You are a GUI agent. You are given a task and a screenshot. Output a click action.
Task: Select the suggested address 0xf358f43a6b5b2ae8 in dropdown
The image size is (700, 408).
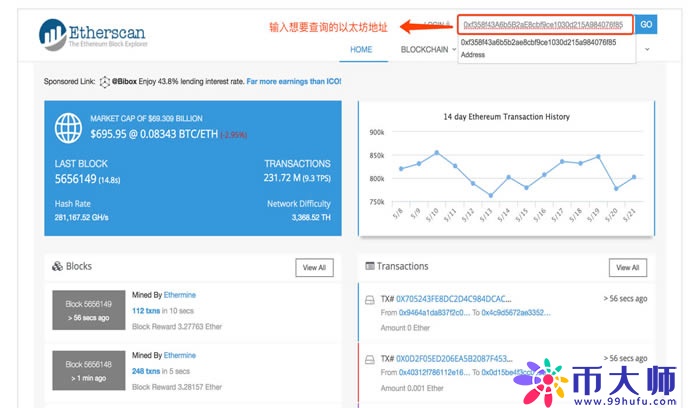546,48
